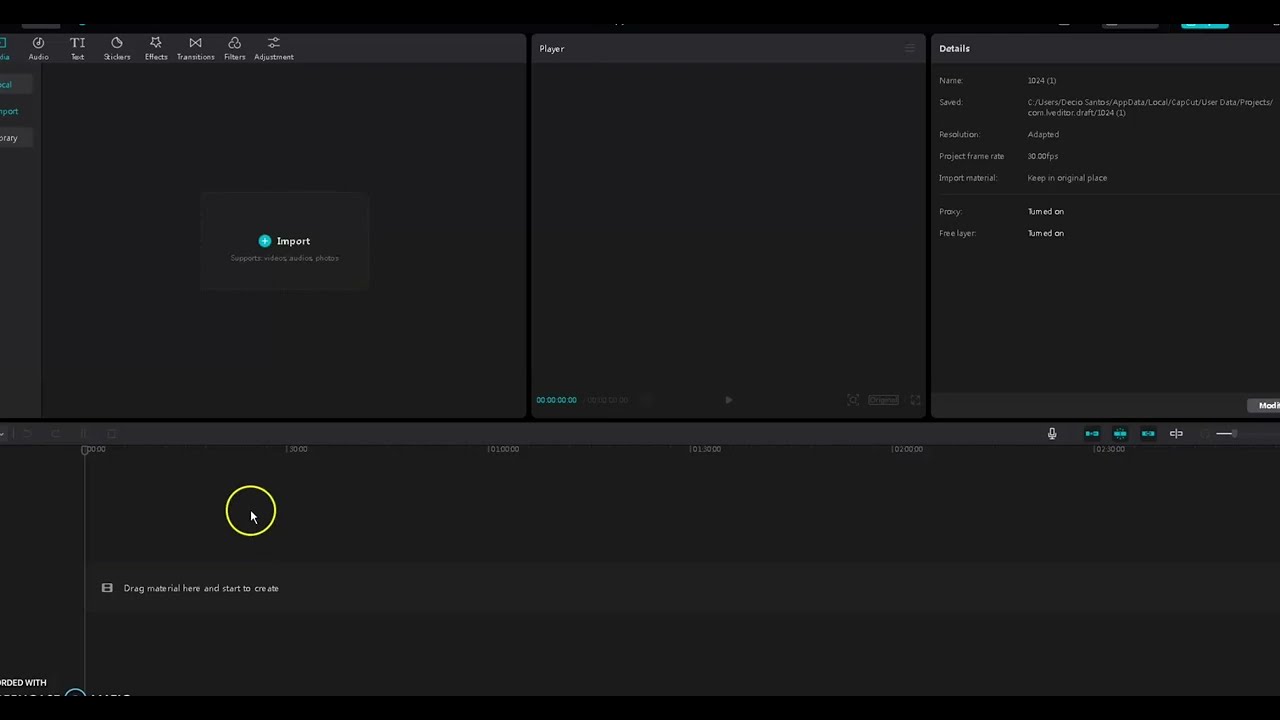Click the Resolution 'Adapted' value

(x=1043, y=134)
